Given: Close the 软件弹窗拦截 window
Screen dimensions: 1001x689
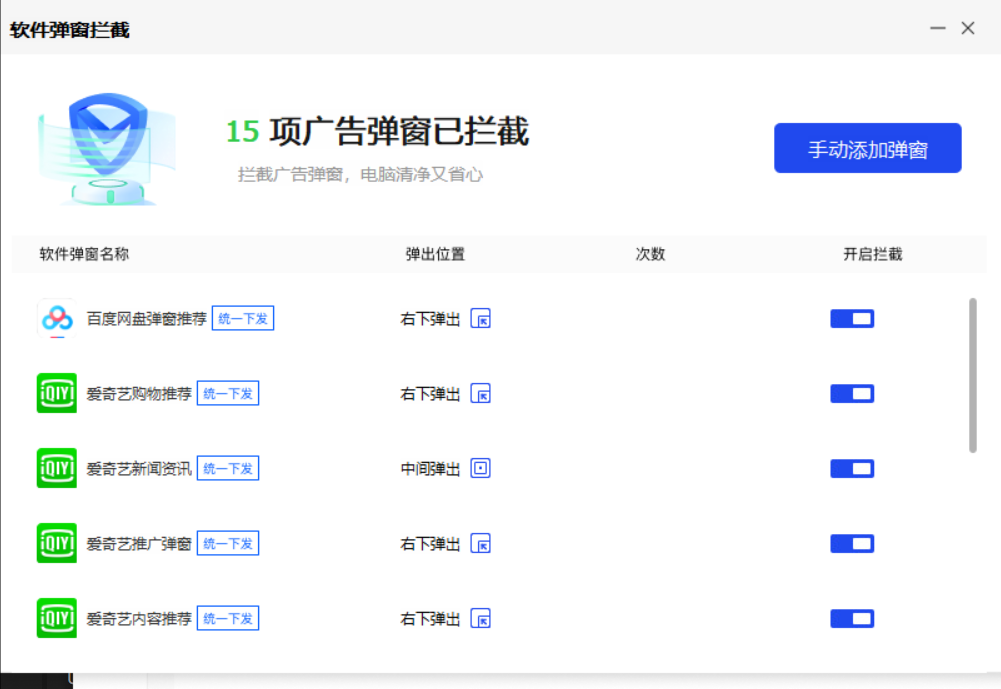Looking at the screenshot, I should (968, 28).
